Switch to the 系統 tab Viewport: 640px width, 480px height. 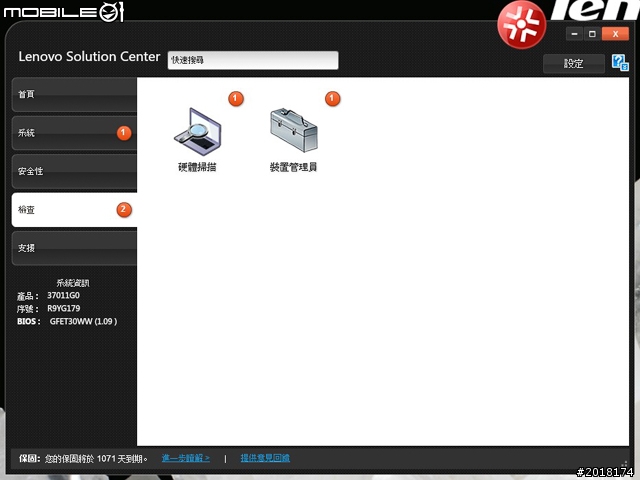tap(74, 133)
